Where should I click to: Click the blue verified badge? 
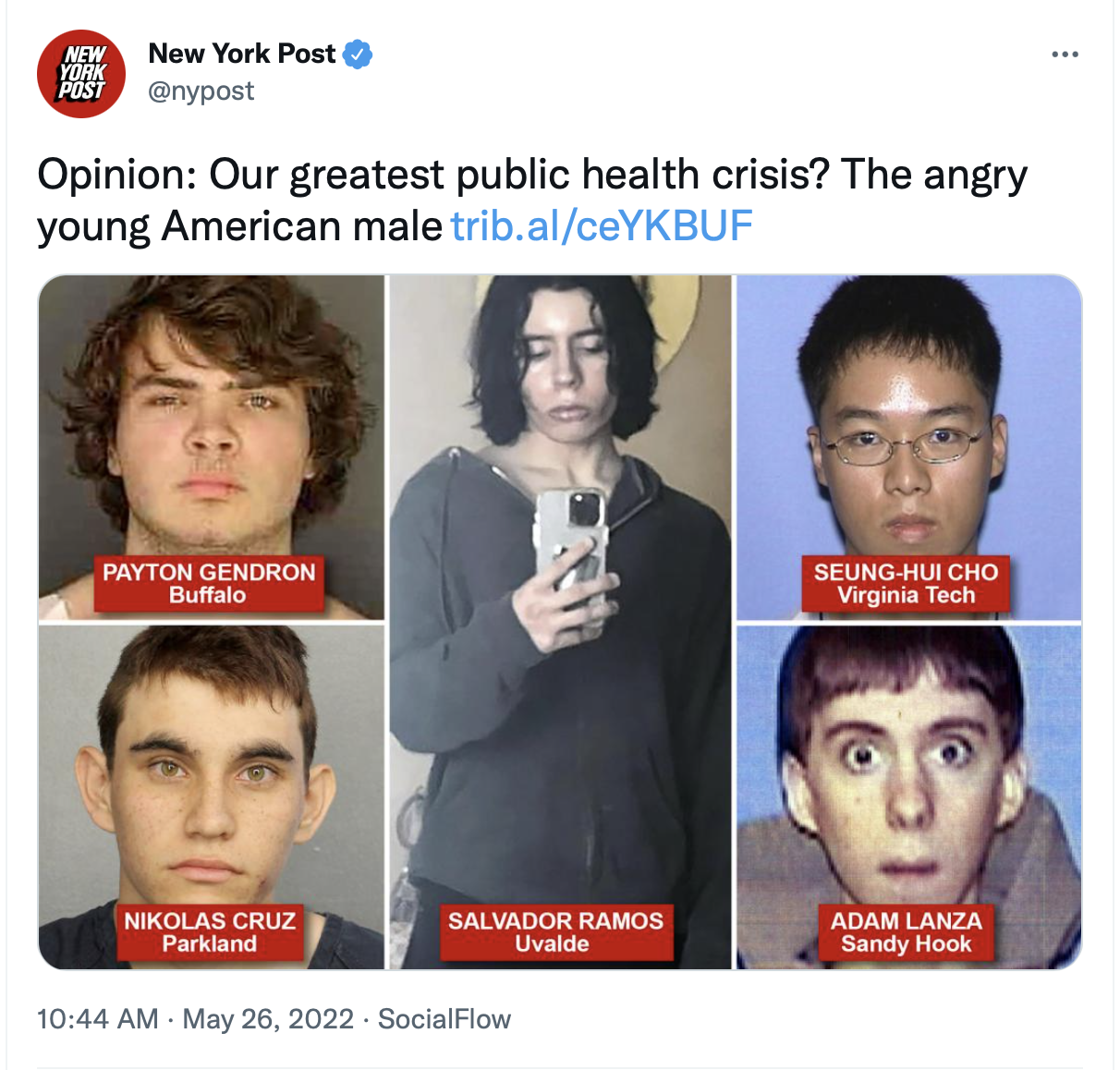tap(358, 55)
